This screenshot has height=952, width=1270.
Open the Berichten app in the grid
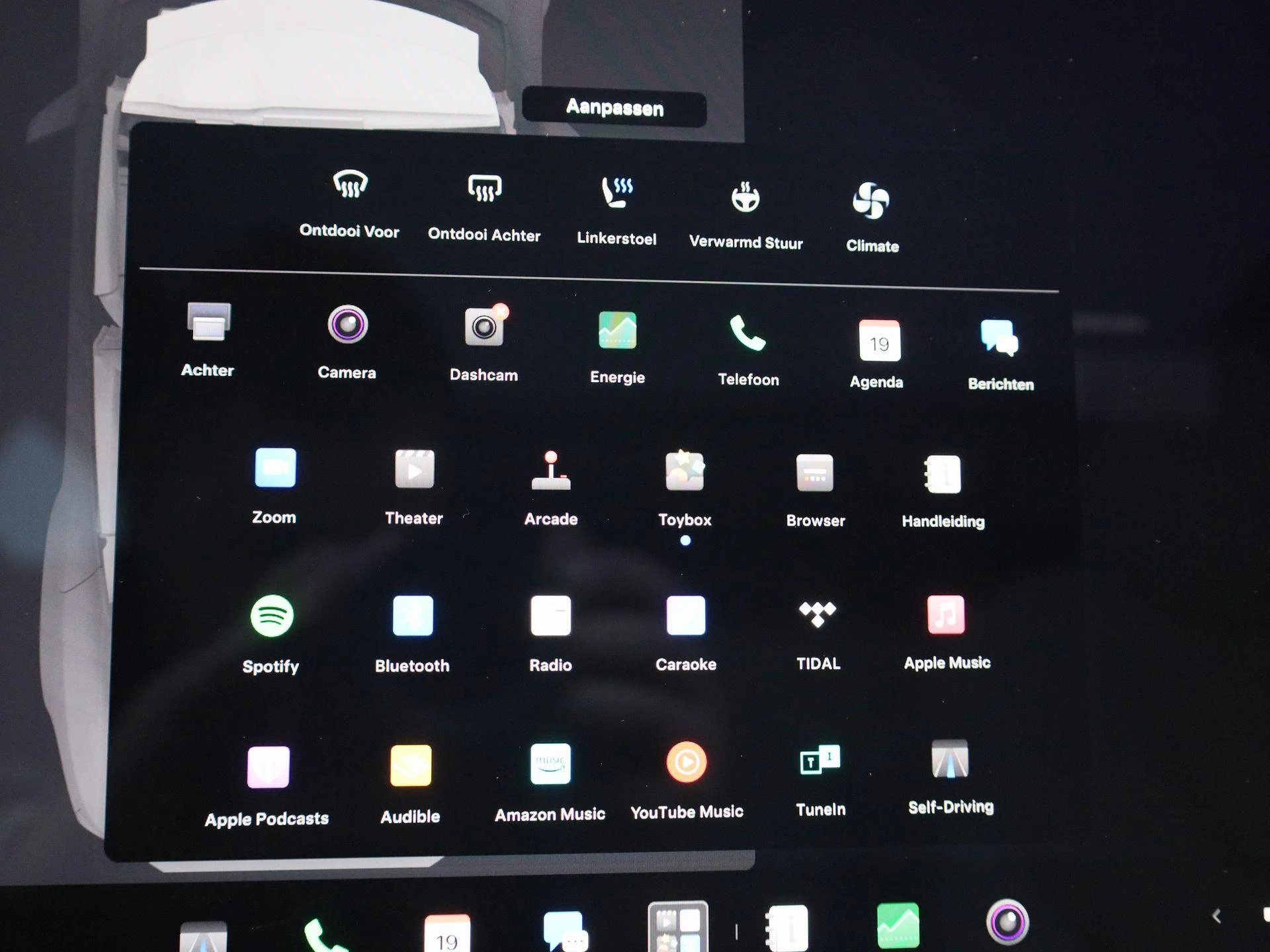[1001, 356]
